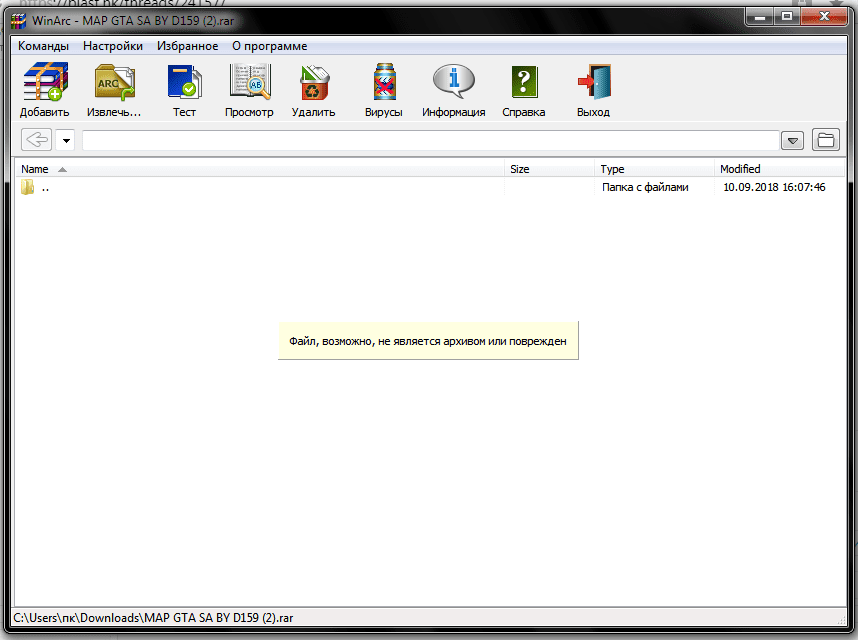This screenshot has width=858, height=640.
Task: Click the address path input field
Action: 431,141
